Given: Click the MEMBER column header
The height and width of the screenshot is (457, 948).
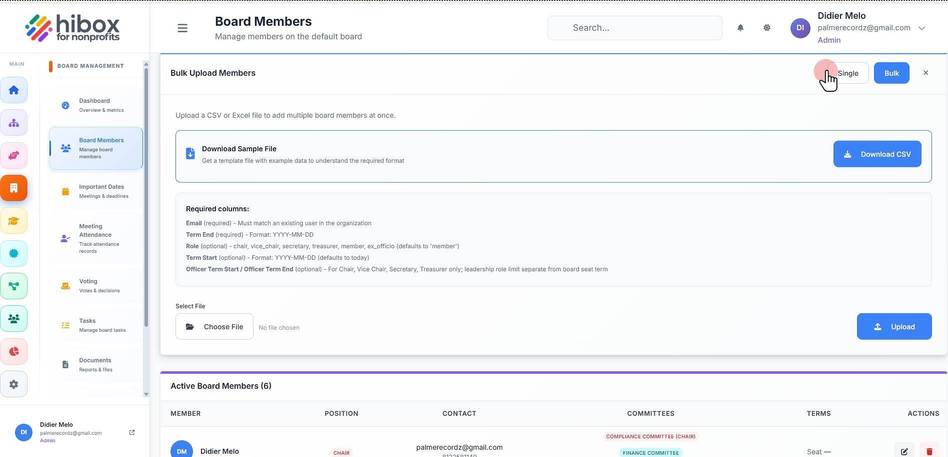Looking at the screenshot, I should pyautogui.click(x=186, y=413).
